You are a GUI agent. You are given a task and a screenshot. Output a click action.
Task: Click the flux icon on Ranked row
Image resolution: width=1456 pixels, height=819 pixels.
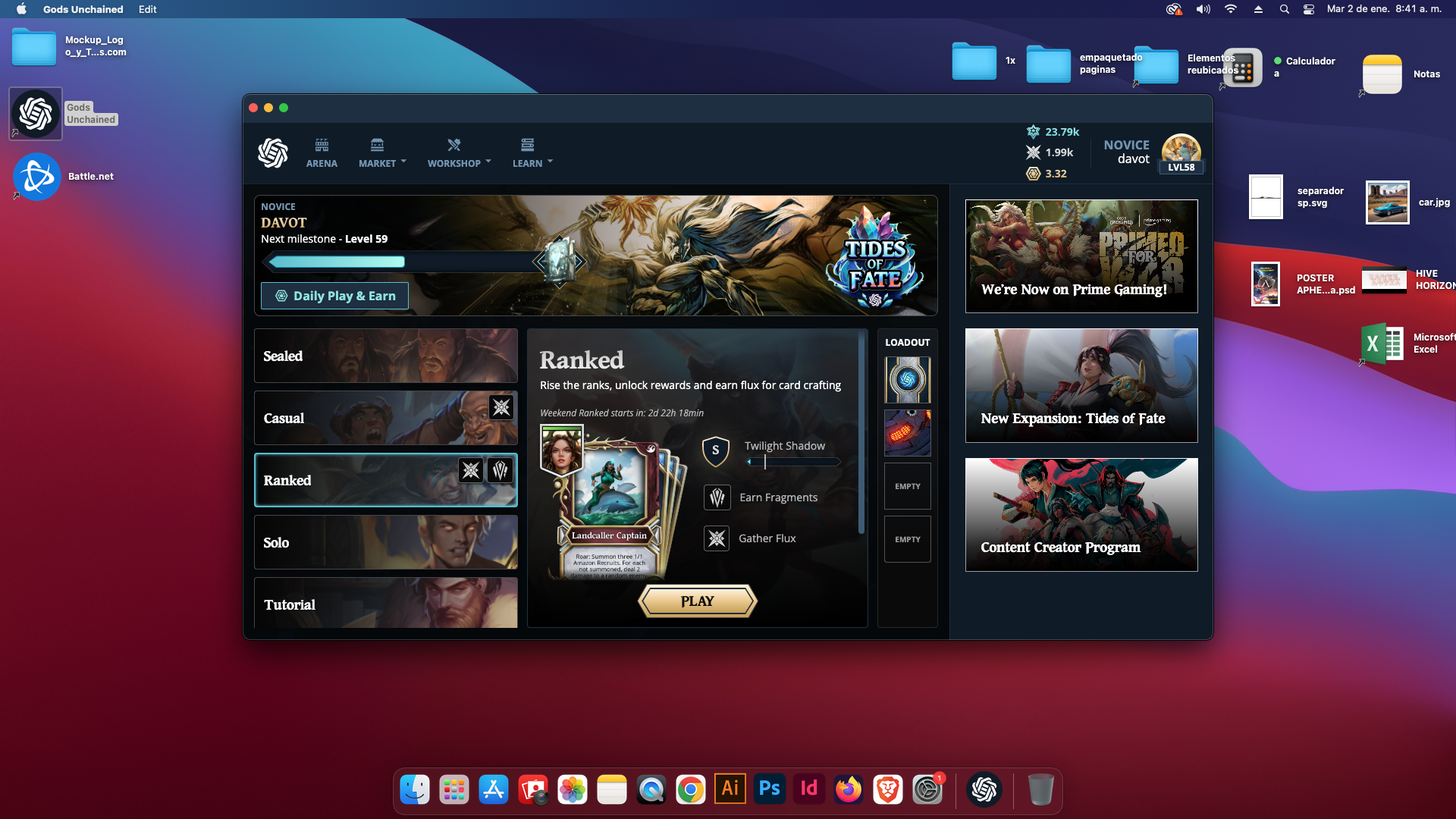click(471, 470)
